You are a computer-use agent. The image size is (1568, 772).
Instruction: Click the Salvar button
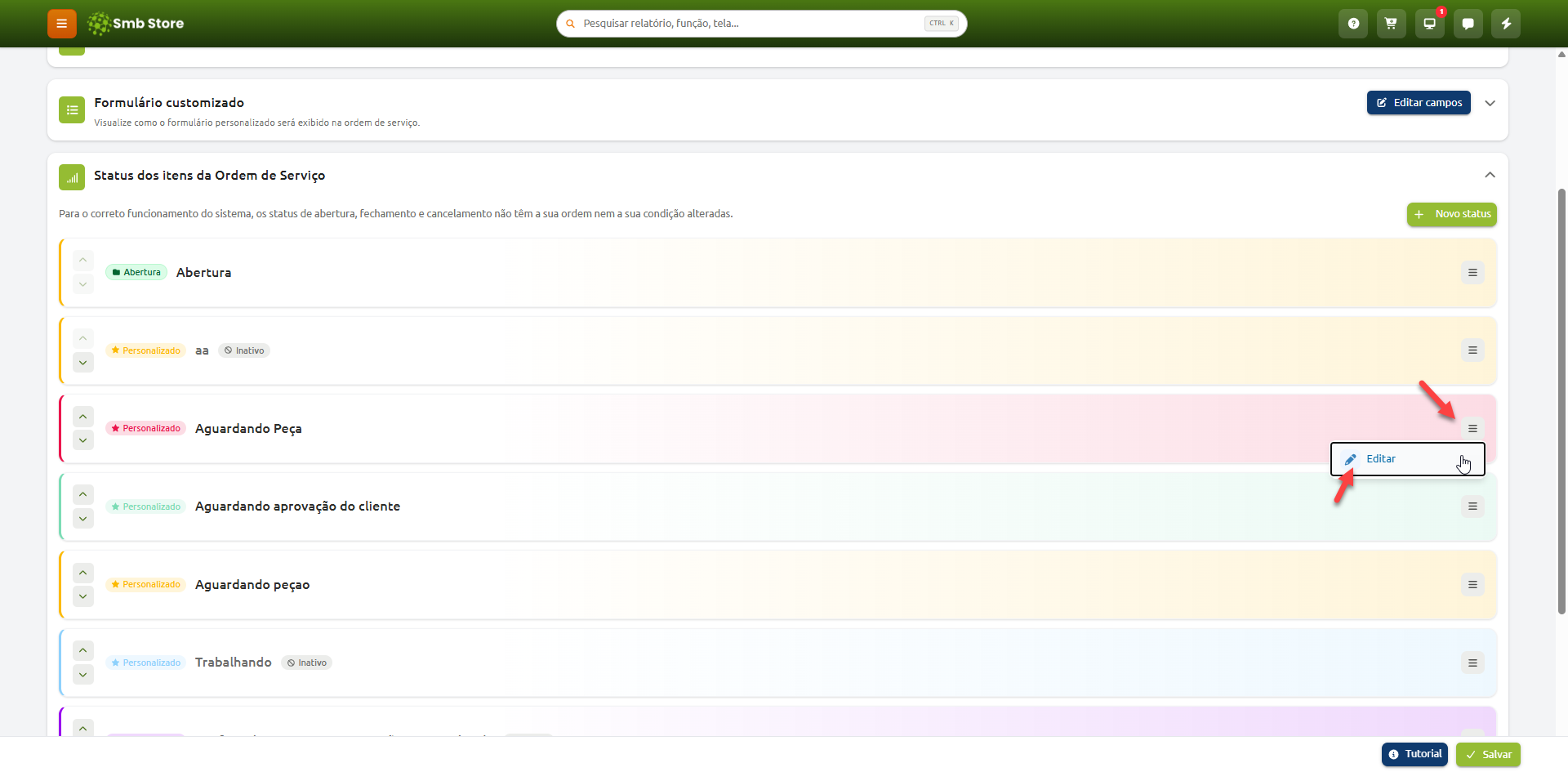pyautogui.click(x=1488, y=755)
